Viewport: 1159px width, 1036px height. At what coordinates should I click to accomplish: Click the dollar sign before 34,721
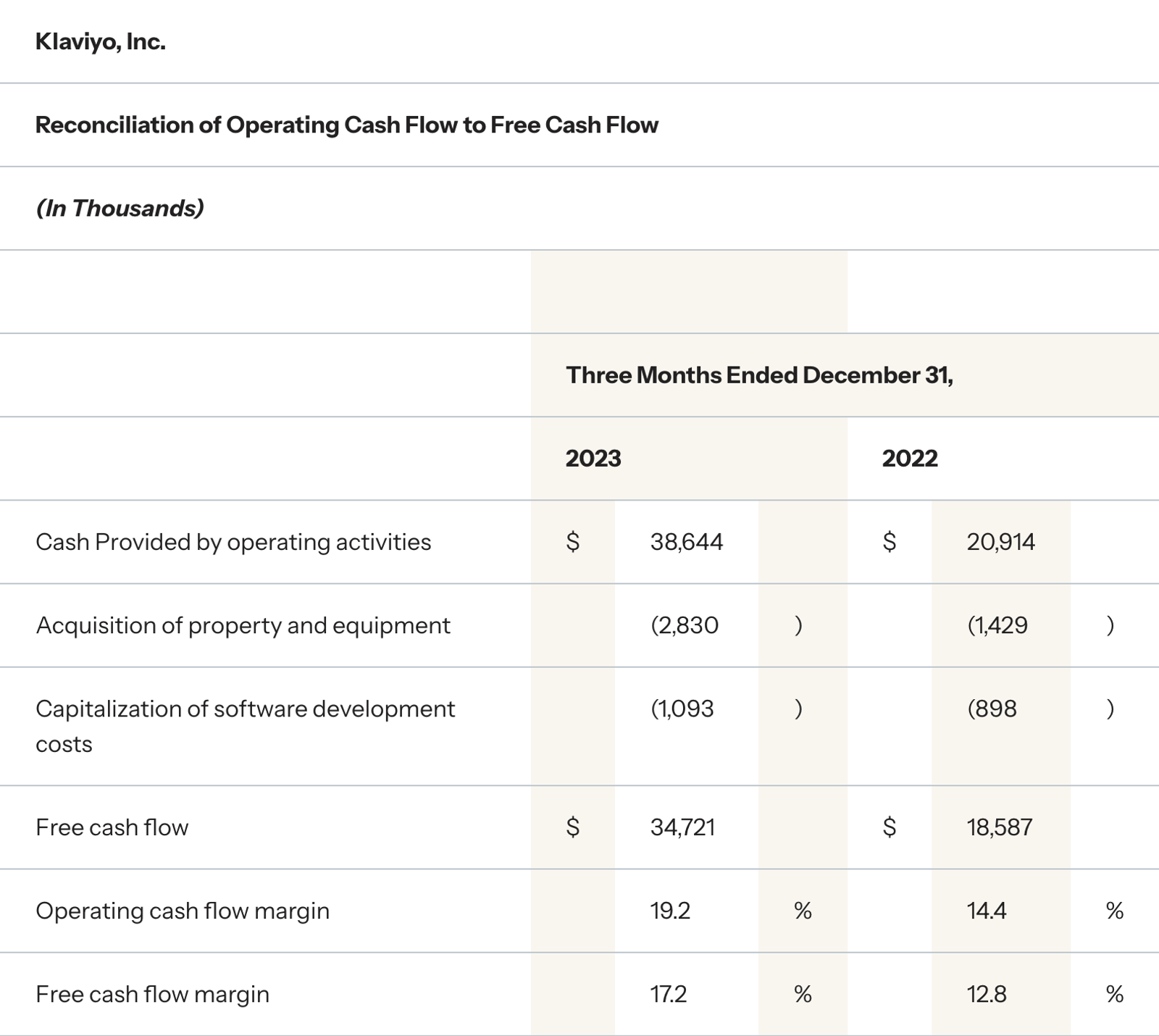(x=573, y=827)
